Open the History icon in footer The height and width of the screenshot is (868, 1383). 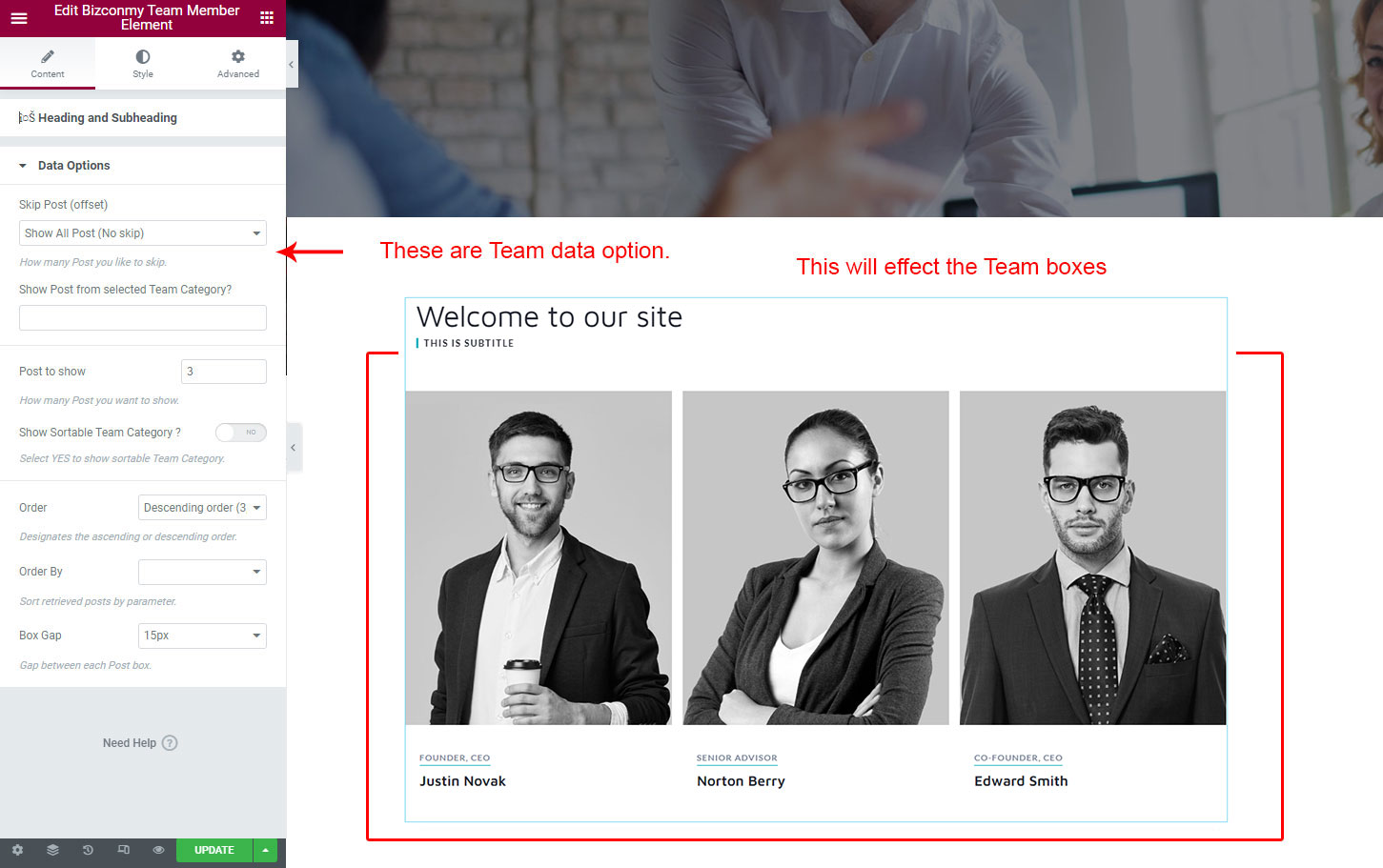(88, 850)
